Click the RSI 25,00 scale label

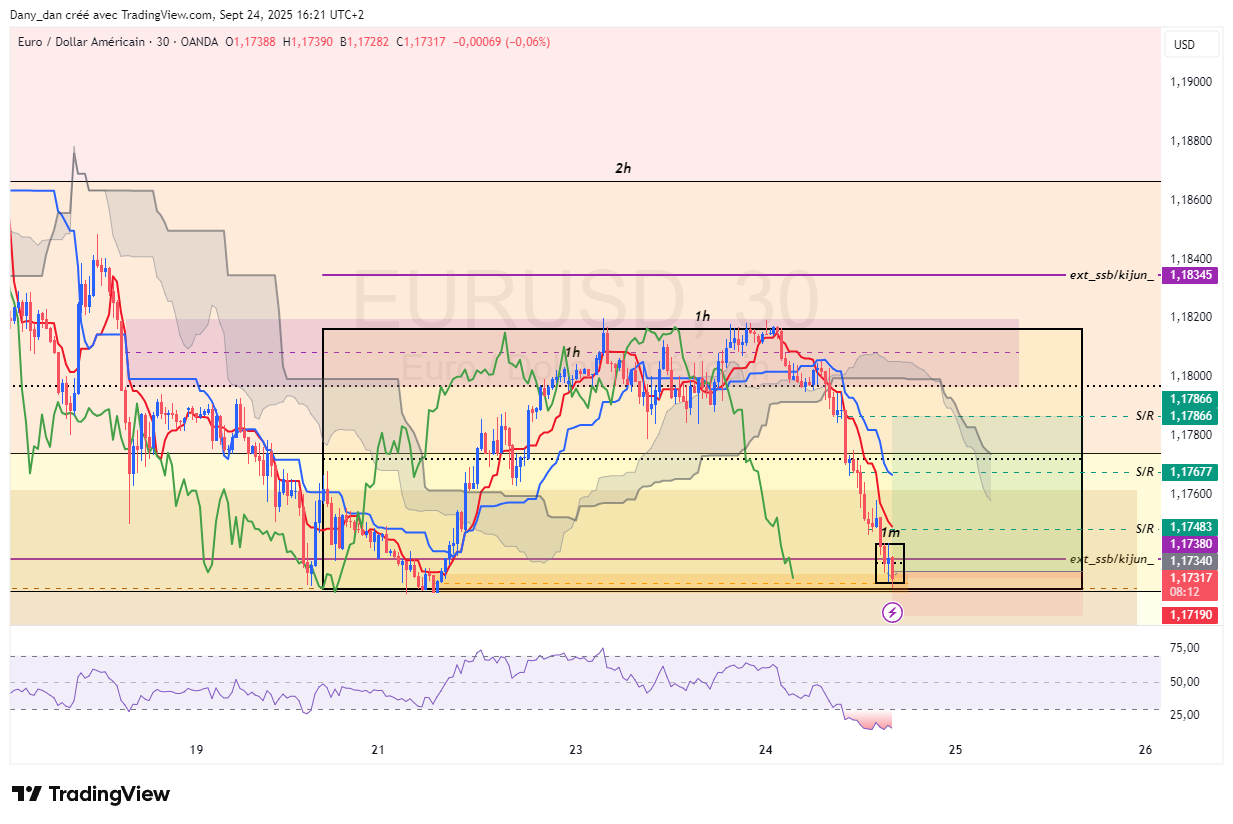(x=1187, y=715)
